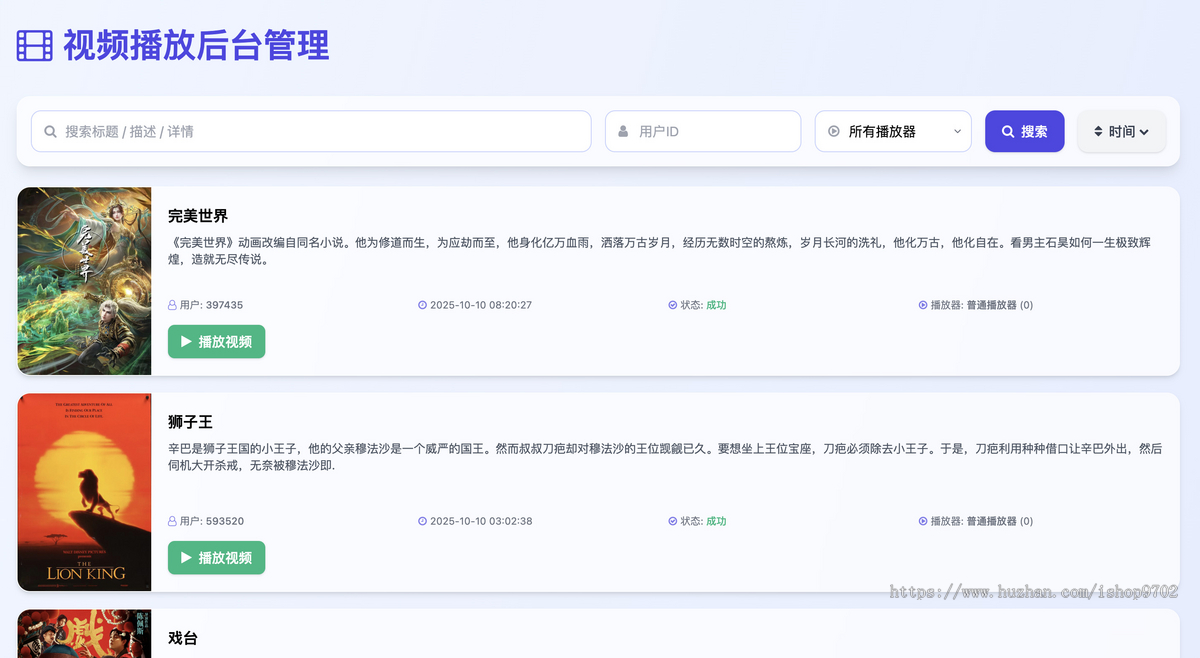Click 状态: 成功 in 完美世界 row
The image size is (1200, 658).
click(703, 305)
